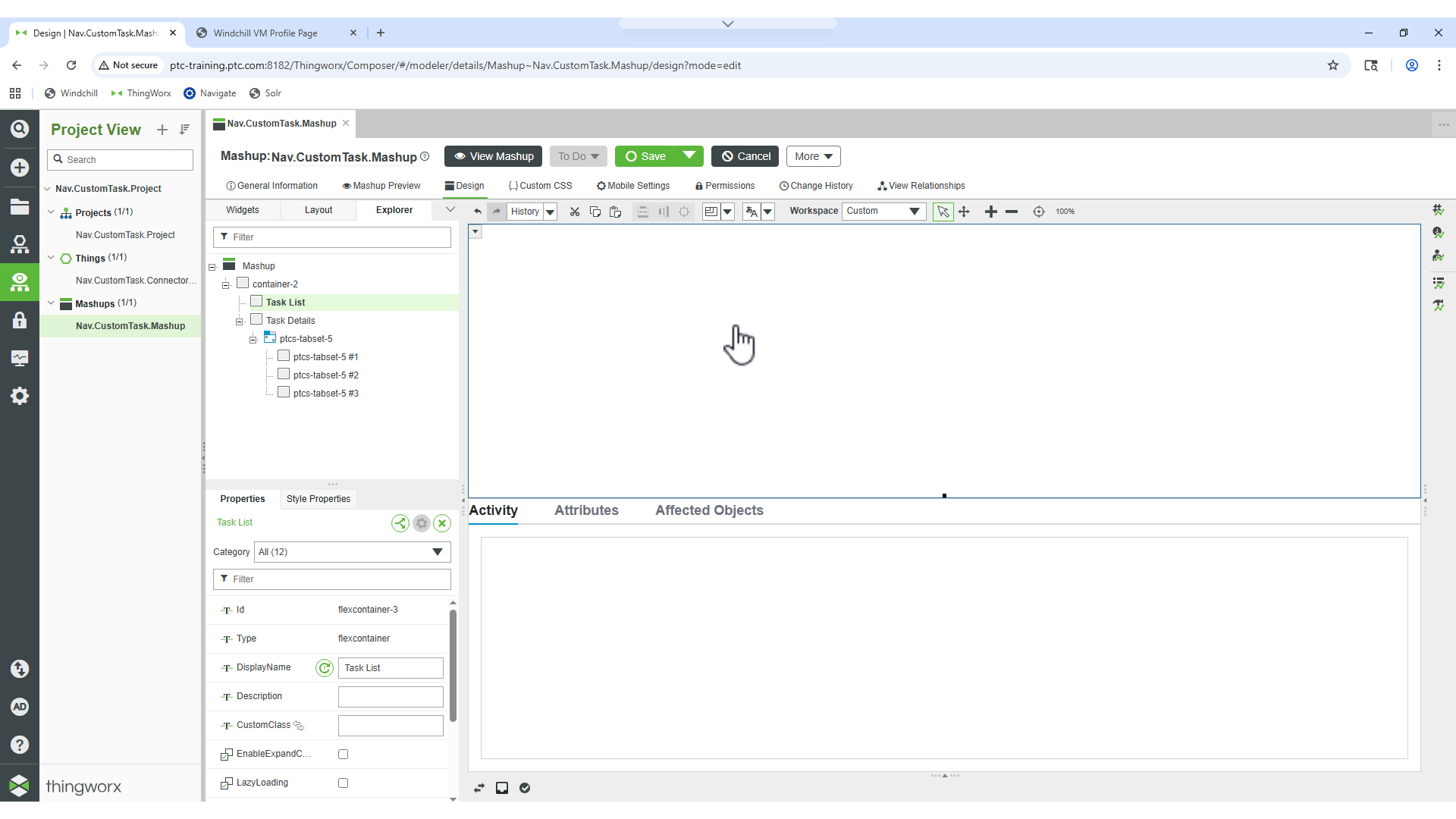Save the mashup with Save button
Image resolution: width=1456 pixels, height=819 pixels.
[649, 156]
